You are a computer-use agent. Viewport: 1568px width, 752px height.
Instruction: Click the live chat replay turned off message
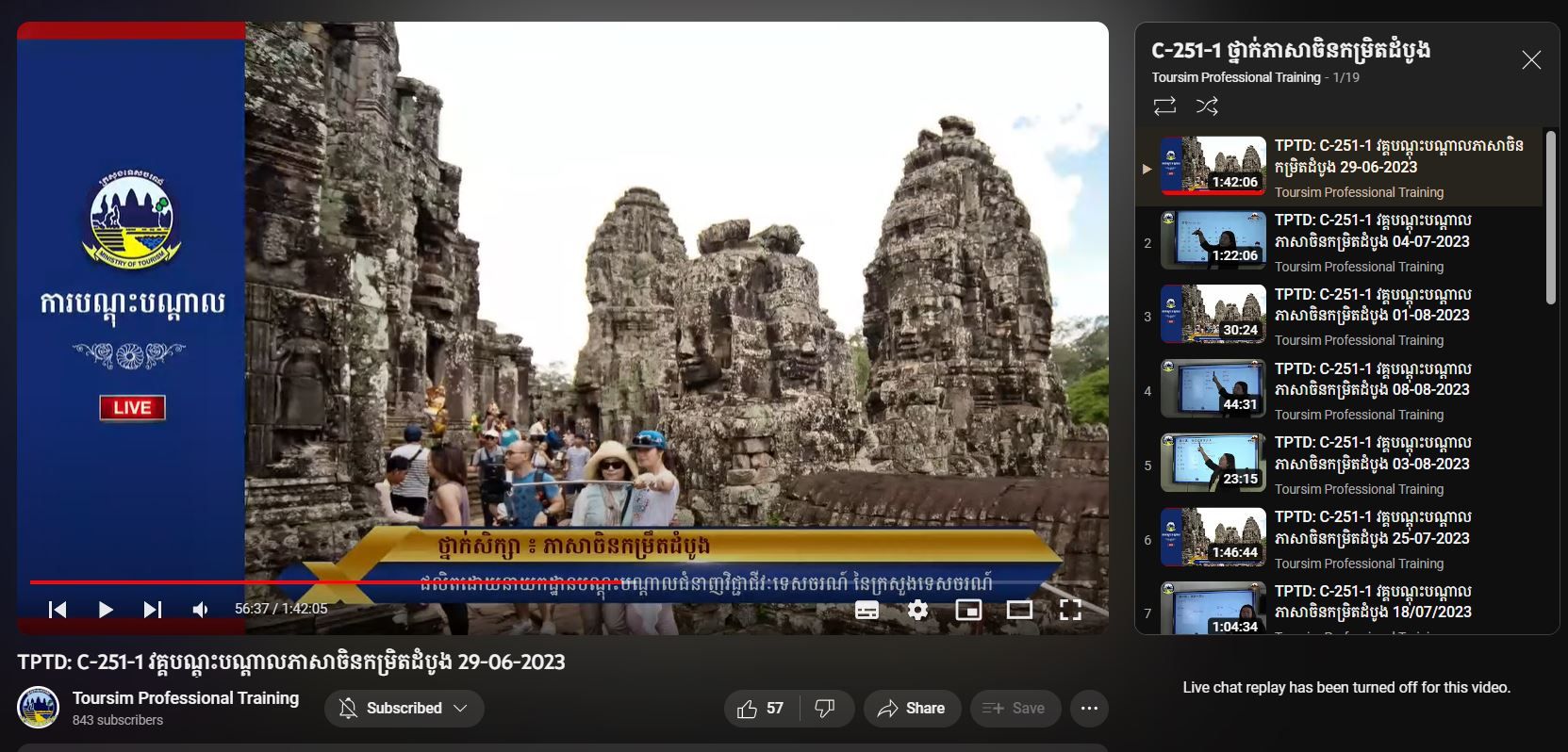click(1346, 687)
